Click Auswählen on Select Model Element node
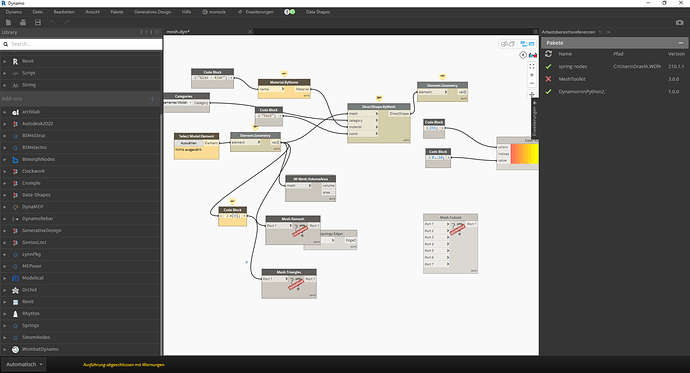690x373 pixels. pos(189,143)
